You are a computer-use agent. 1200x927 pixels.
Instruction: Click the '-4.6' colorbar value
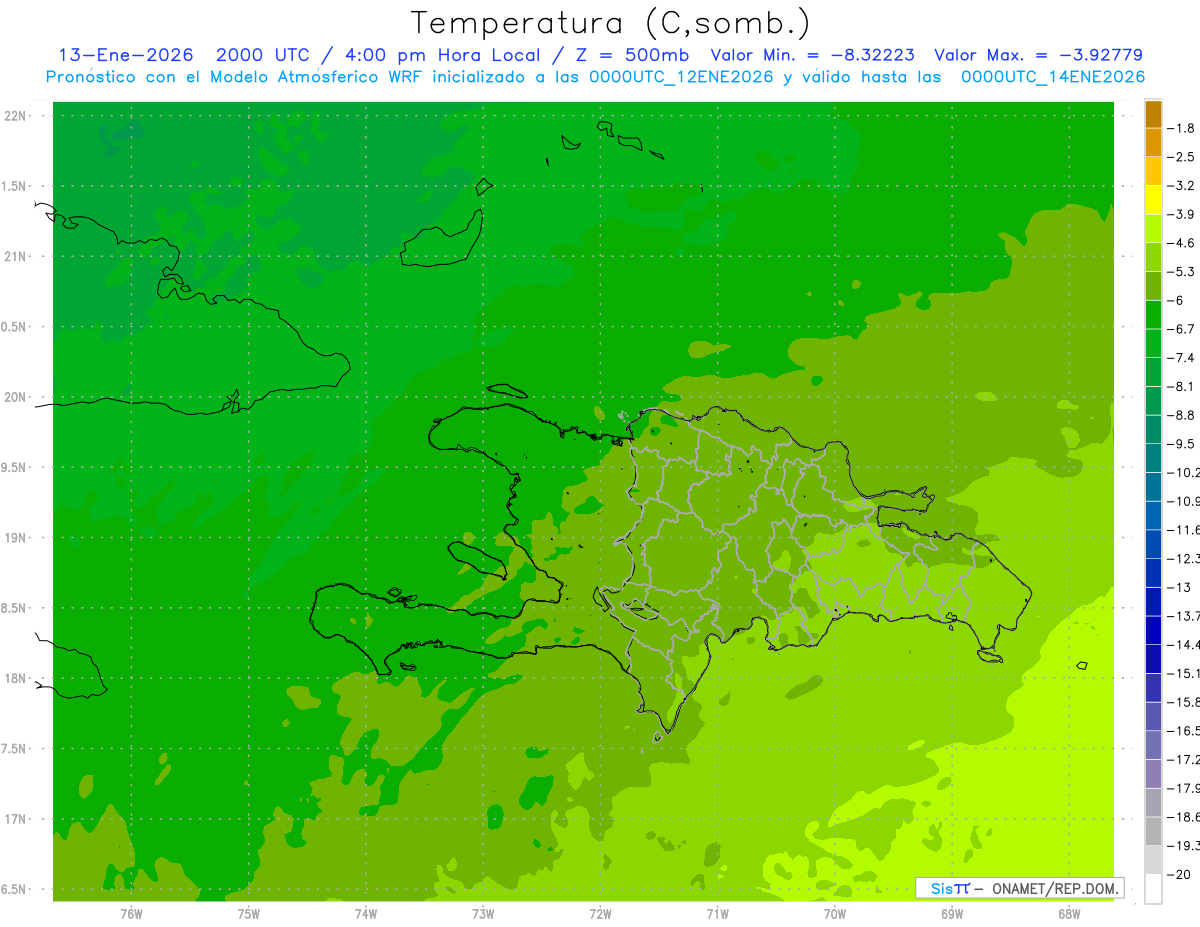coord(1181,243)
